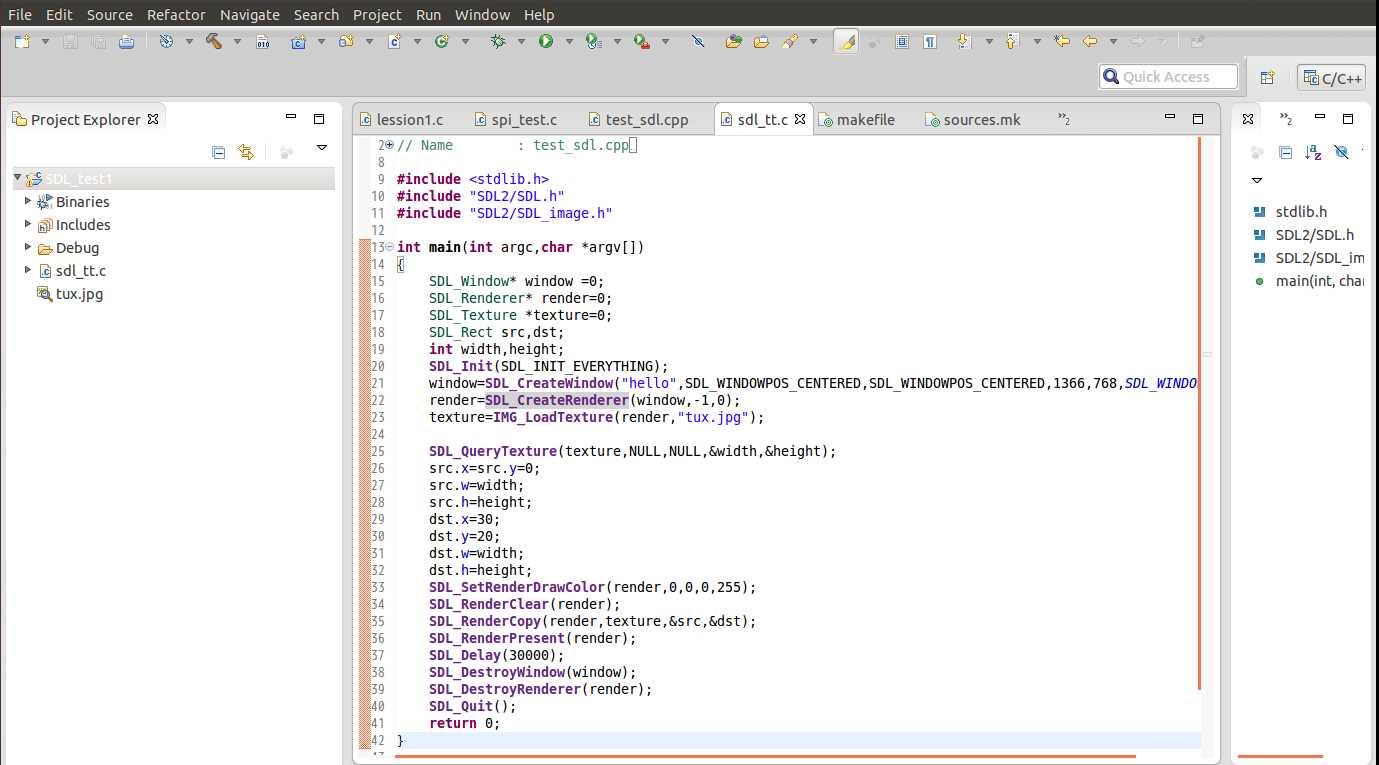This screenshot has width=1379, height=765.
Task: Click the New C/C++ Project icon
Action: [298, 42]
